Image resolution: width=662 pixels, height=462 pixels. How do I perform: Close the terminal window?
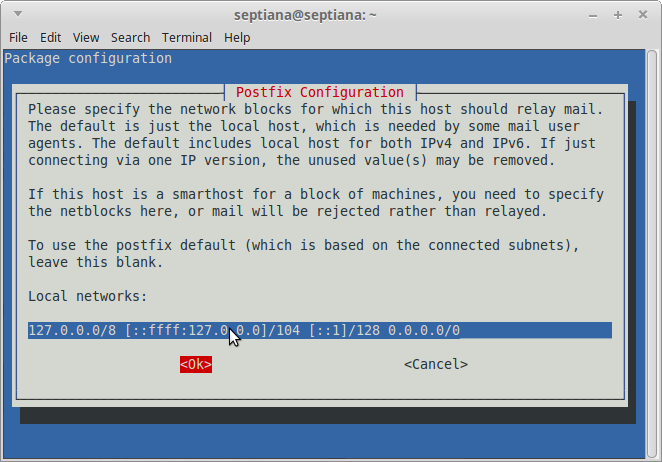643,15
